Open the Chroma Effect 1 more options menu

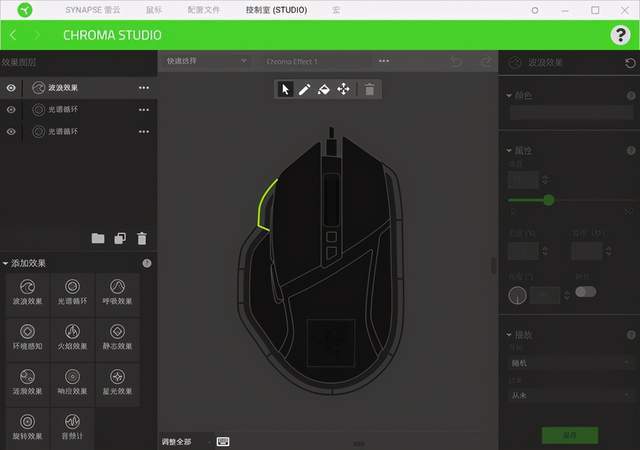click(x=384, y=61)
